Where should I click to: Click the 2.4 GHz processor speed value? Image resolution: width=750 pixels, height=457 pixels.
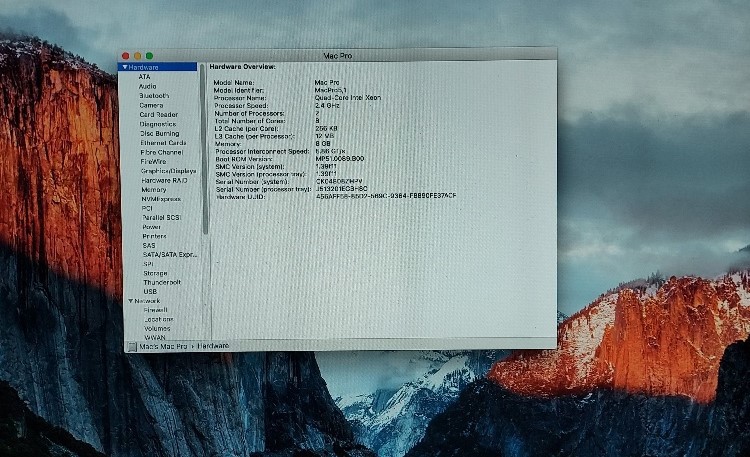pos(327,105)
